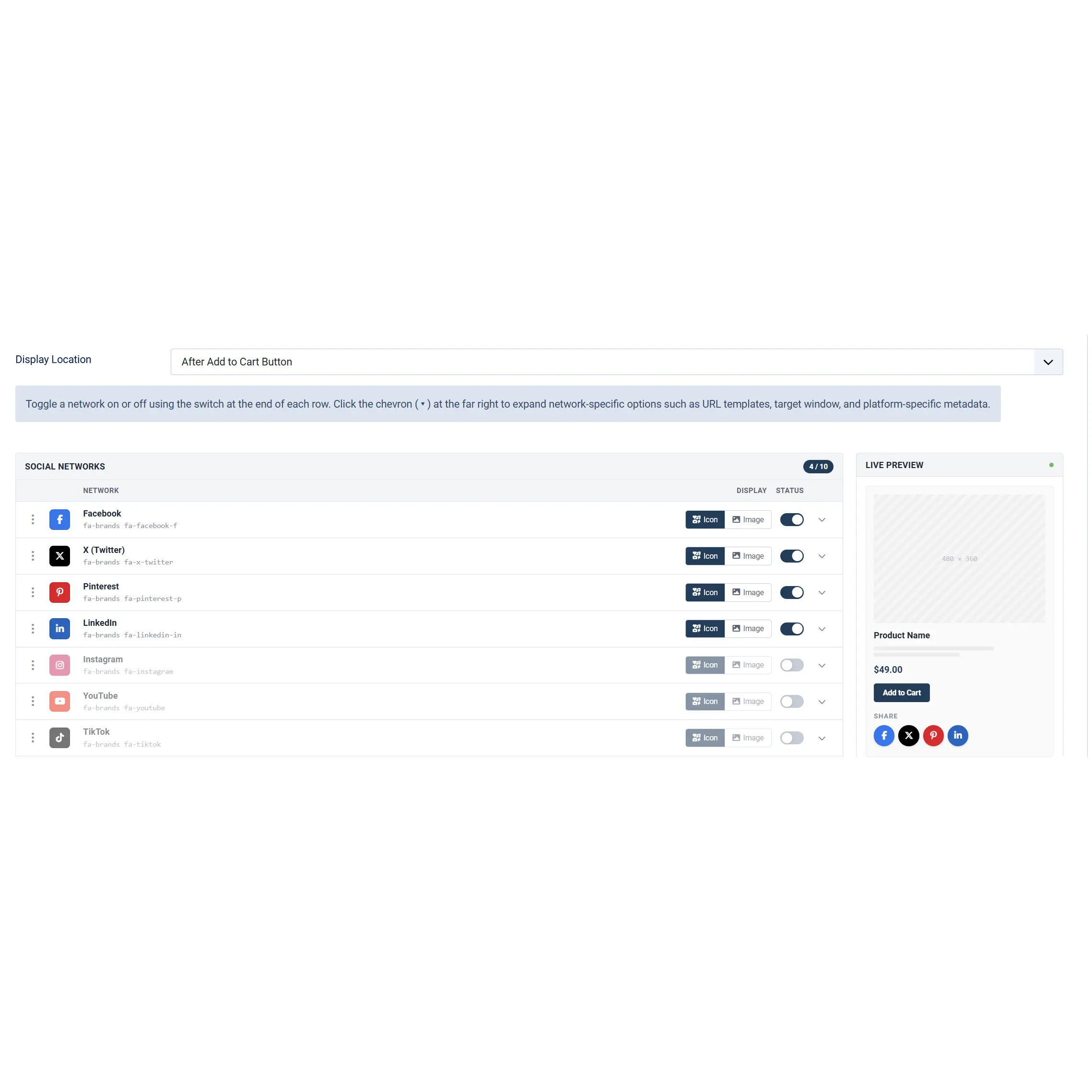Click the green live status dot
This screenshot has width=1092, height=1092.
tap(1051, 465)
